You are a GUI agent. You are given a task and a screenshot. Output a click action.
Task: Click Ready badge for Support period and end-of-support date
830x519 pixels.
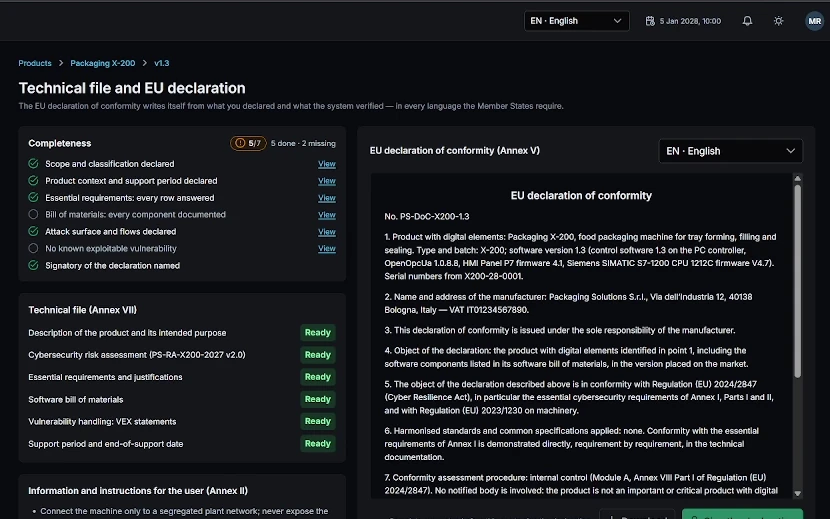point(318,444)
